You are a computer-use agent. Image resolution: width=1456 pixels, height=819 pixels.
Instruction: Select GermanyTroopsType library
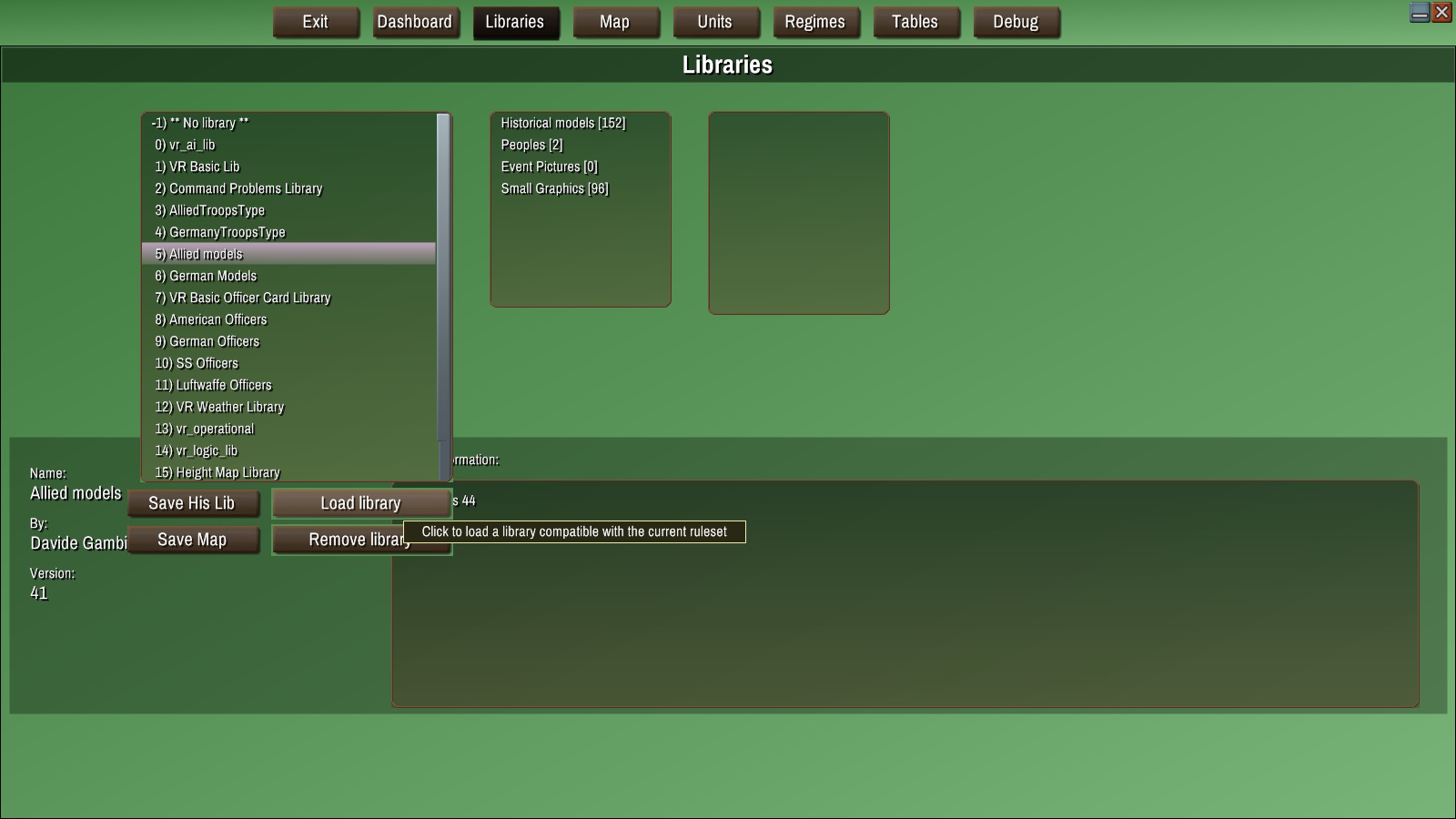point(289,232)
